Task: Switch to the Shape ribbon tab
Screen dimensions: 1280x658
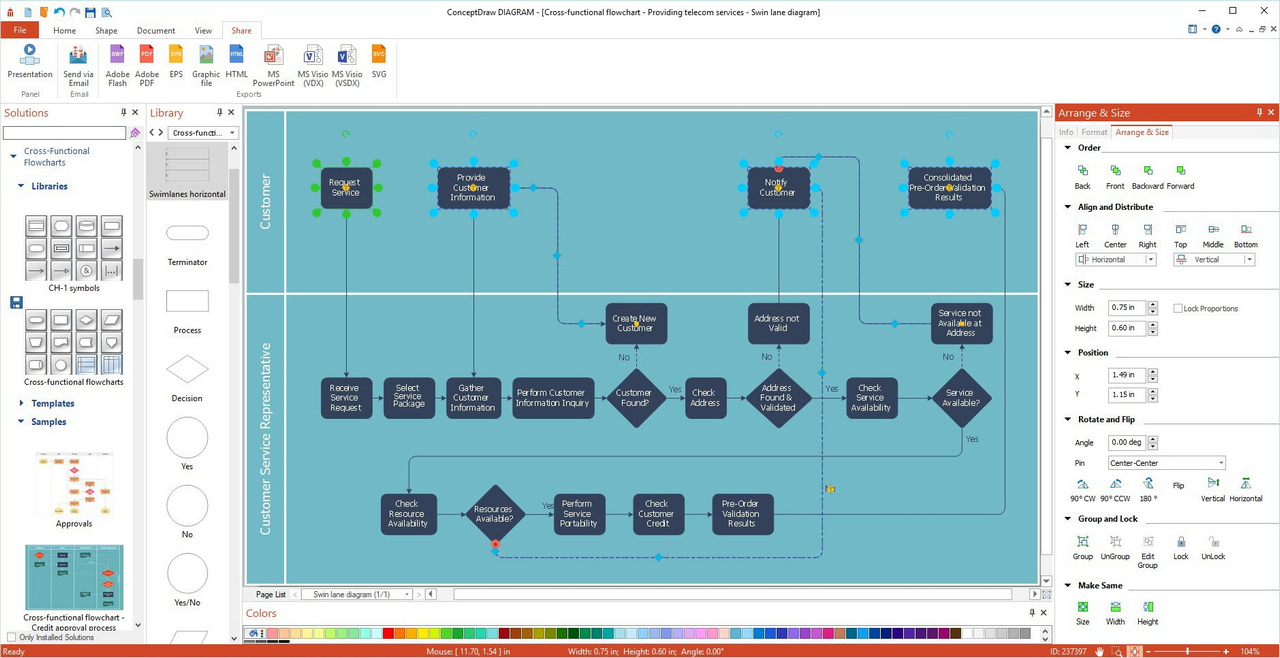Action: [x=106, y=30]
